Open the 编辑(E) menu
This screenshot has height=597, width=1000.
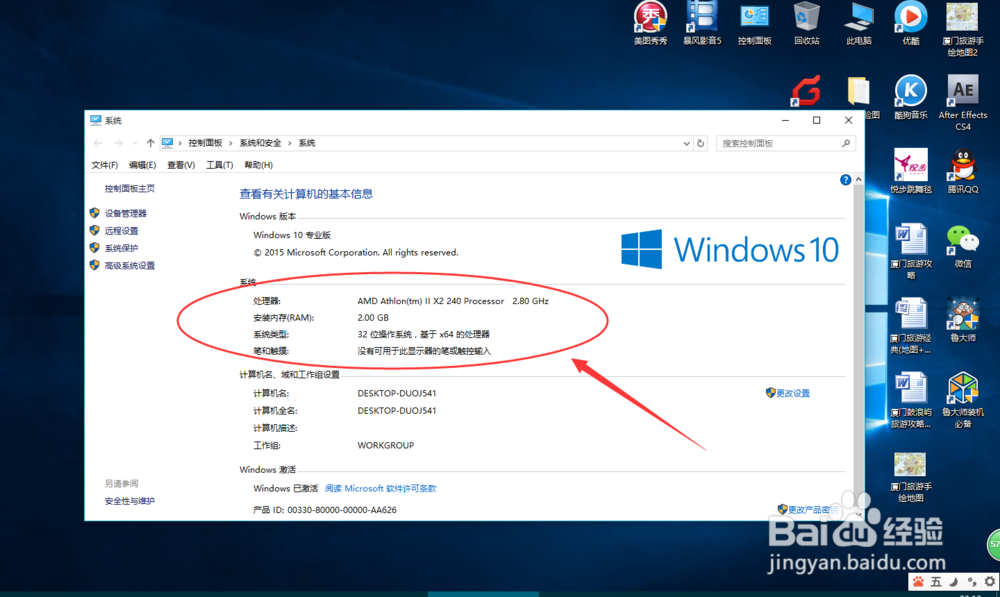(x=142, y=165)
